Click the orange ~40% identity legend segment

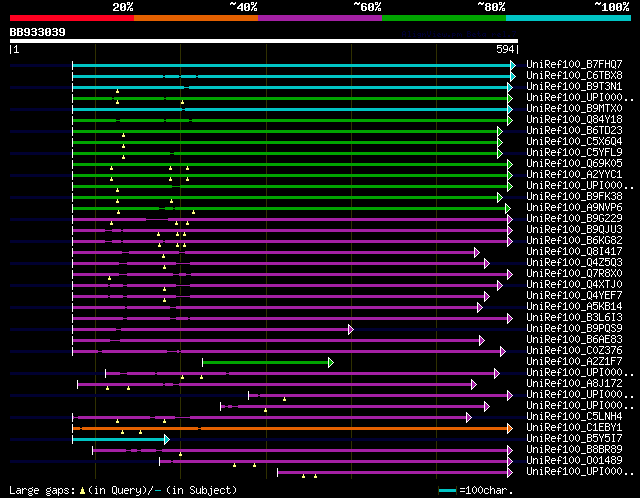click(x=195, y=18)
